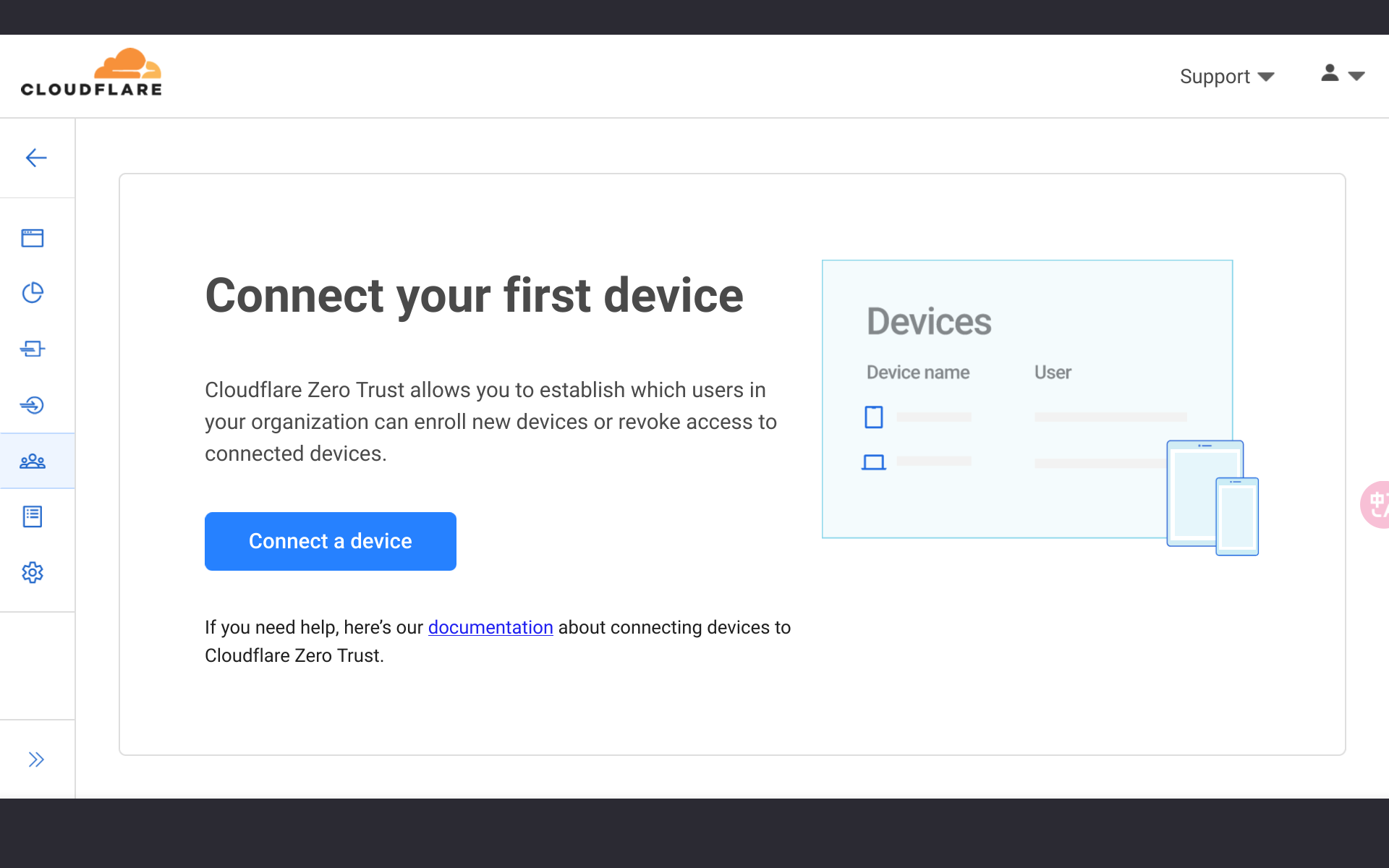1389x868 pixels.
Task: Click the tablet icon row in Devices illustration
Action: [x=1024, y=417]
